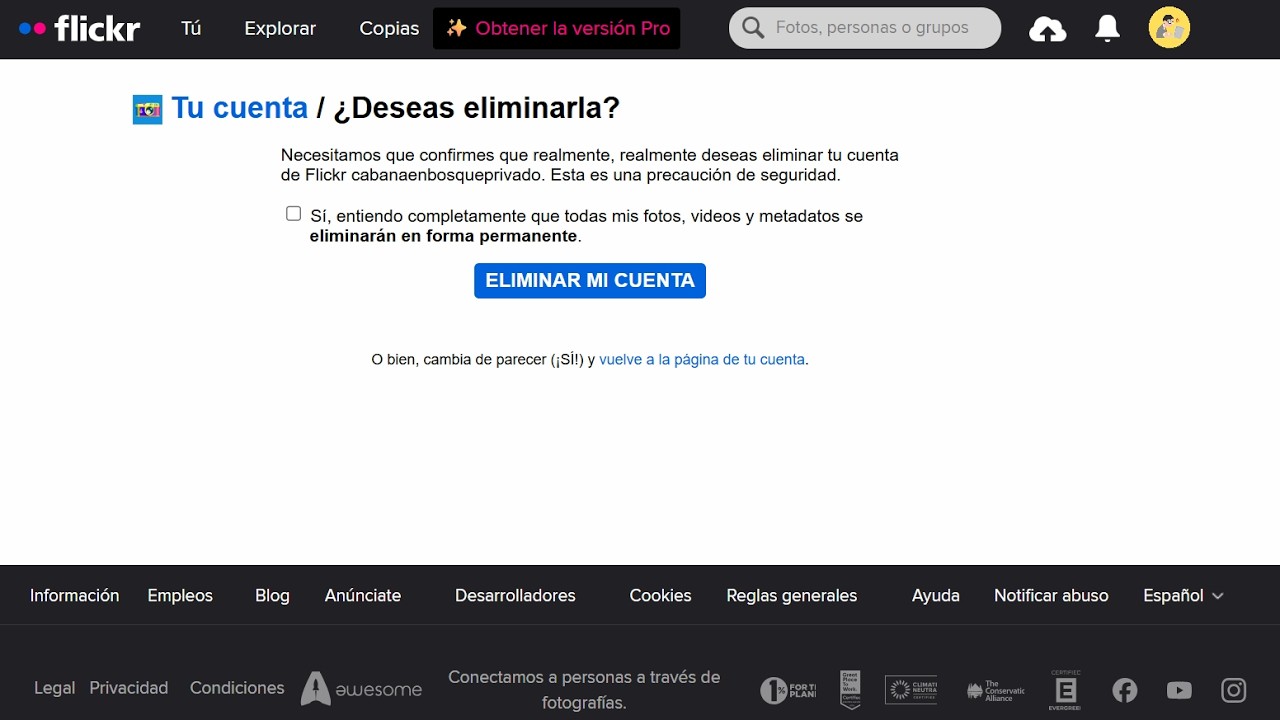Click the ELIMINAR MI CUENTA button
Image resolution: width=1280 pixels, height=720 pixels.
[x=590, y=281]
